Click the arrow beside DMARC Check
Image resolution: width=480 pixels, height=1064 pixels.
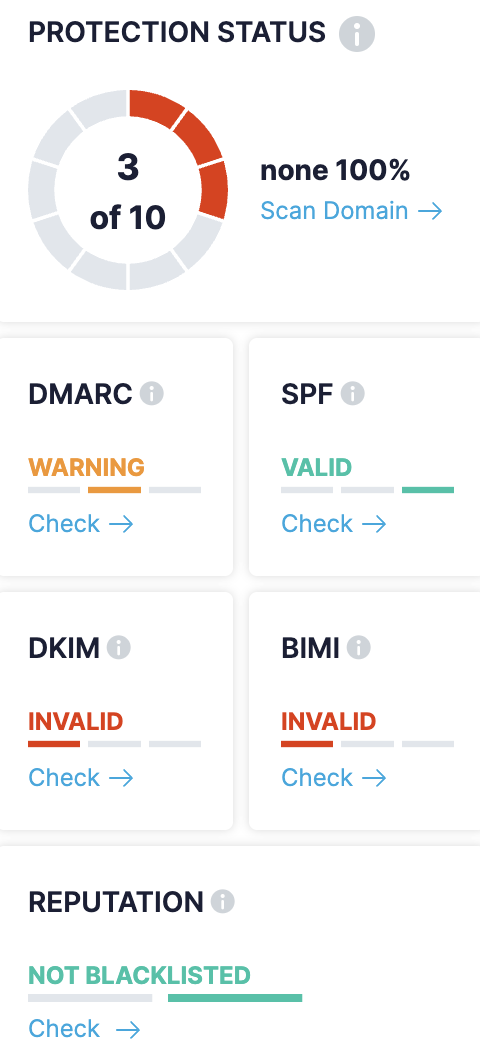pyautogui.click(x=121, y=524)
